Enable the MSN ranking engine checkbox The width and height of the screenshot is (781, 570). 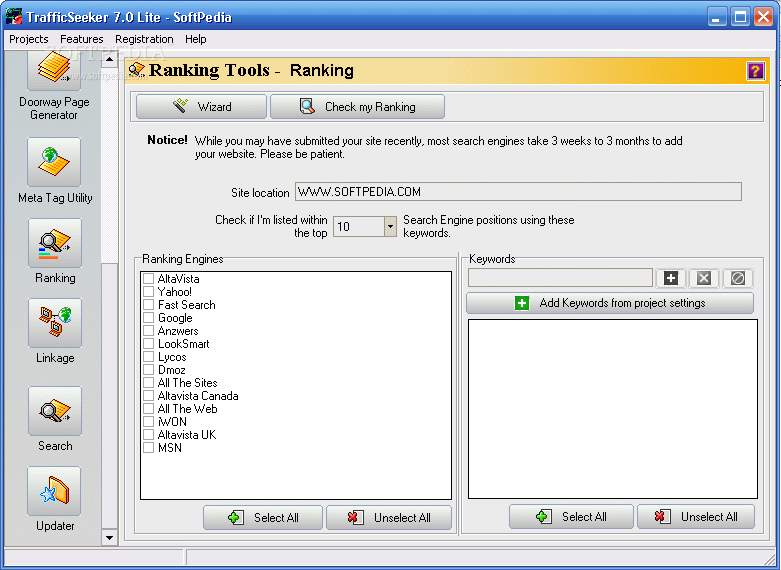pos(148,447)
